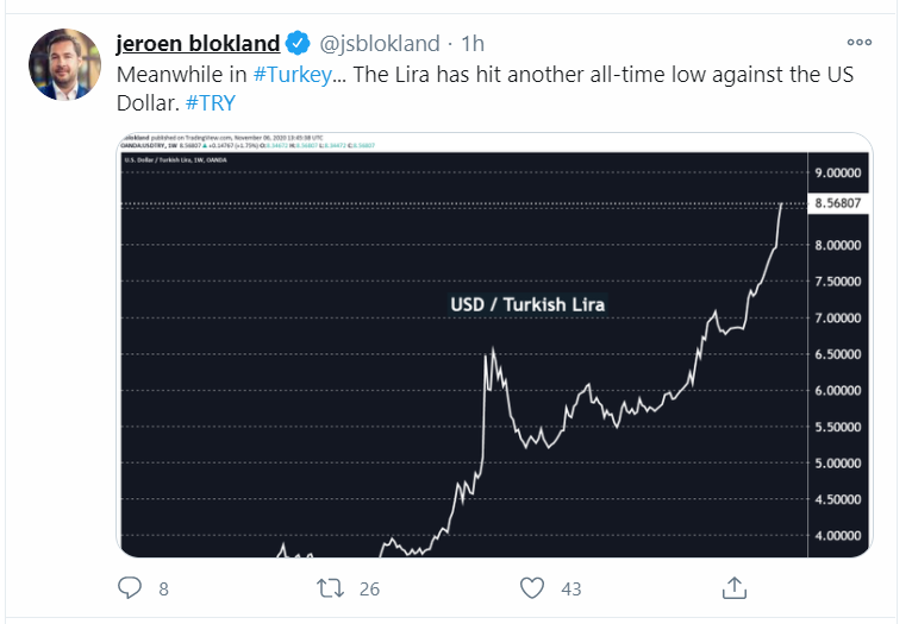Click the username jeroen blokland
This screenshot has height=624, width=912.
point(196,43)
